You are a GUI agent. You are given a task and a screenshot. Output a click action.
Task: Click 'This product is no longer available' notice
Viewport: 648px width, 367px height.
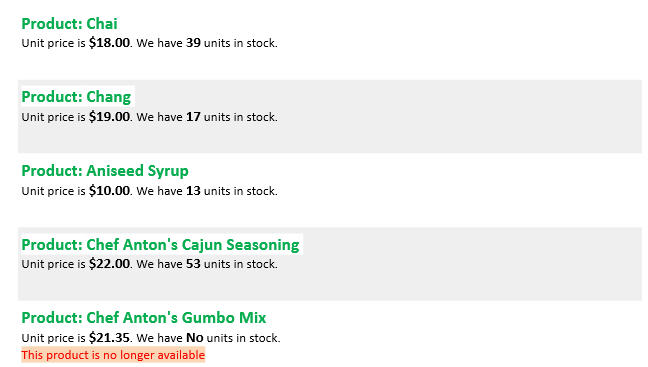[113, 355]
